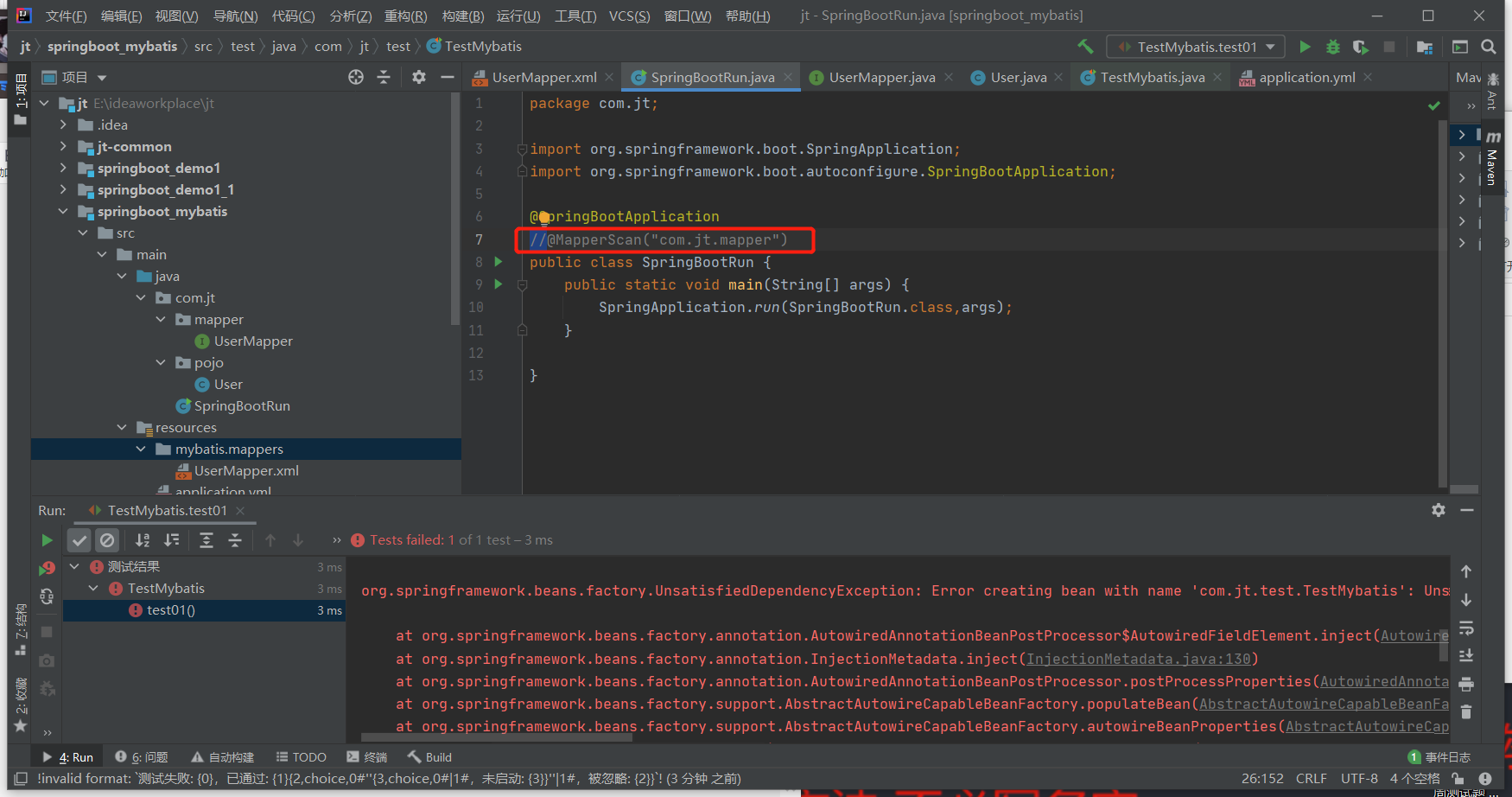Click UTF-8 encoding in status bar
Viewport: 1512px width, 797px height.
[x=1359, y=779]
